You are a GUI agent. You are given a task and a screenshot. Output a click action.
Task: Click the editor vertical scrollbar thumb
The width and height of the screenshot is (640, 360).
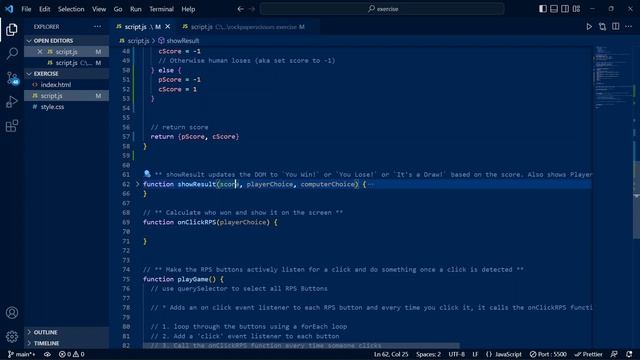tap(636, 200)
